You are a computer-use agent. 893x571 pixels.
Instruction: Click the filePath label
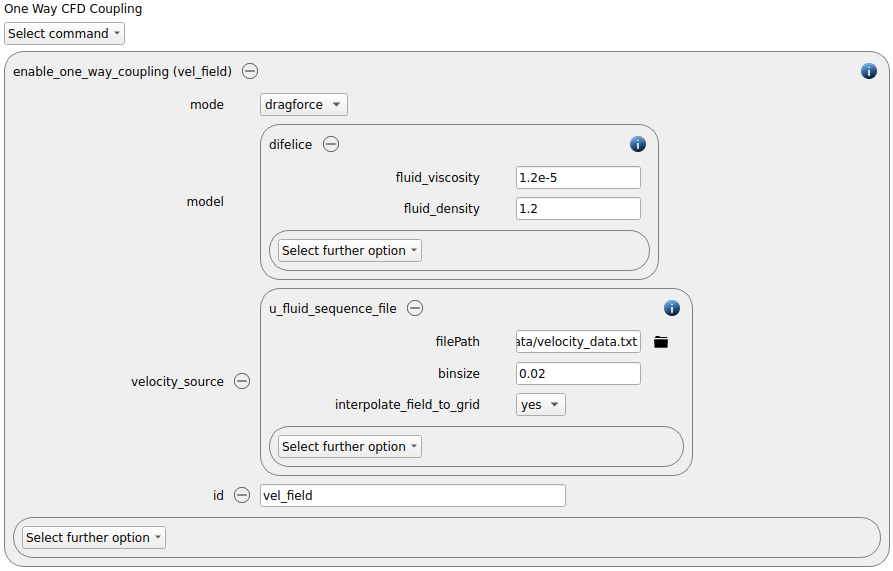(x=457, y=342)
